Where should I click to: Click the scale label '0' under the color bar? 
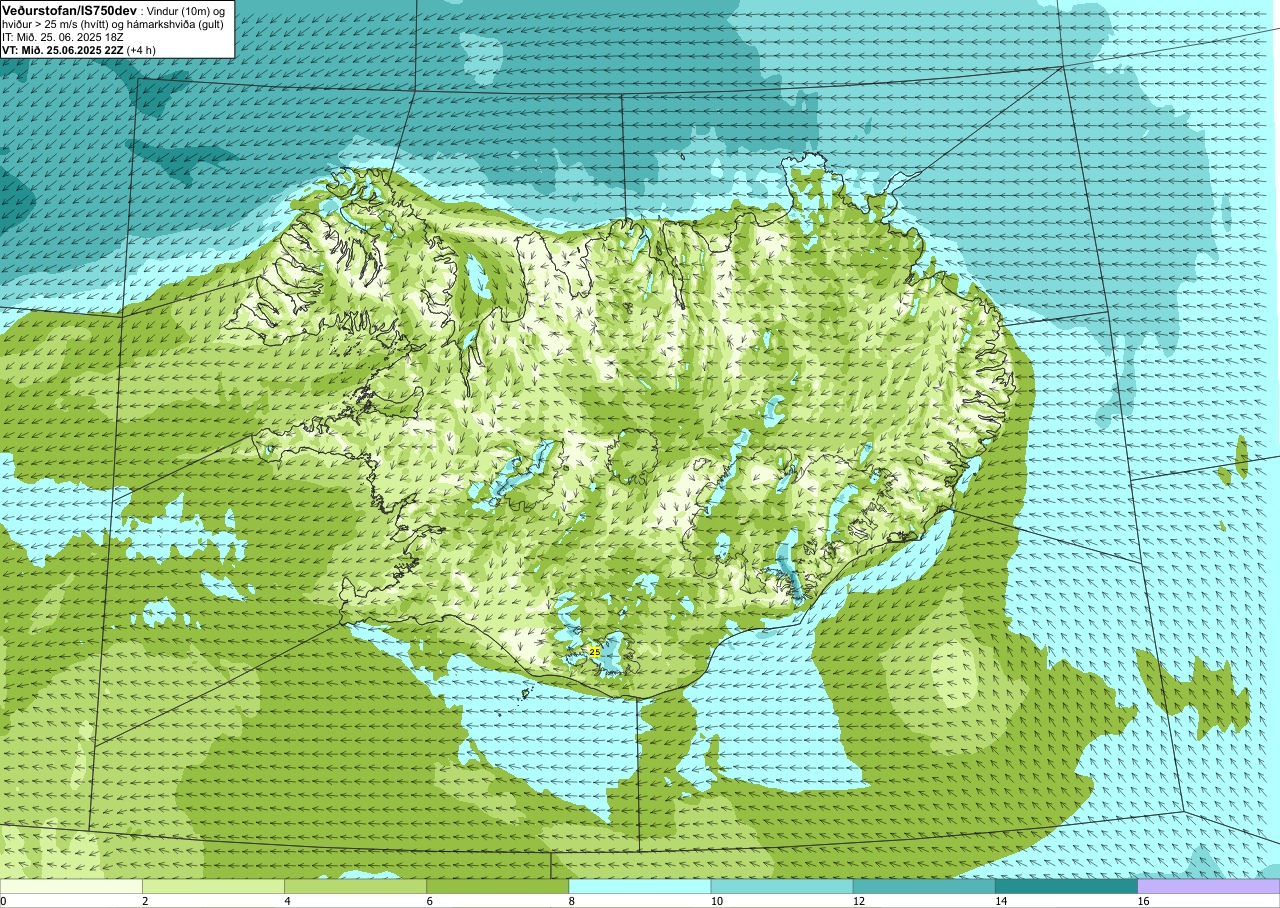[3, 901]
